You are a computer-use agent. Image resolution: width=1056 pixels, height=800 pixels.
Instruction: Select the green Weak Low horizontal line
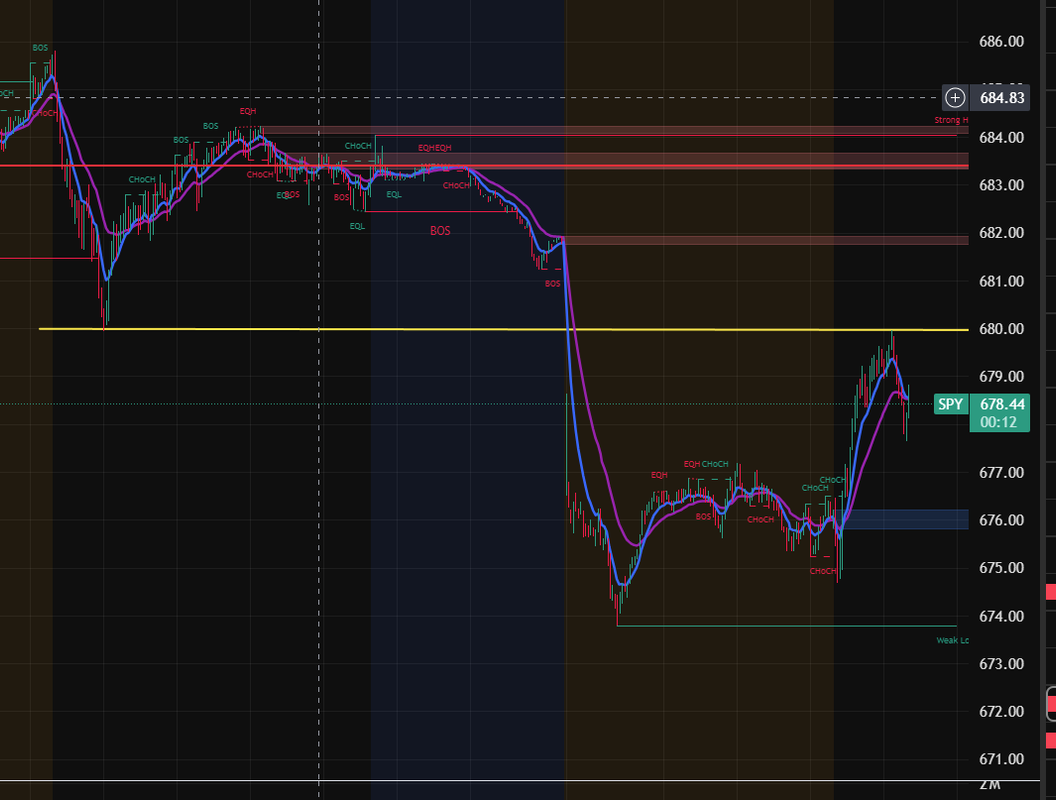787,626
